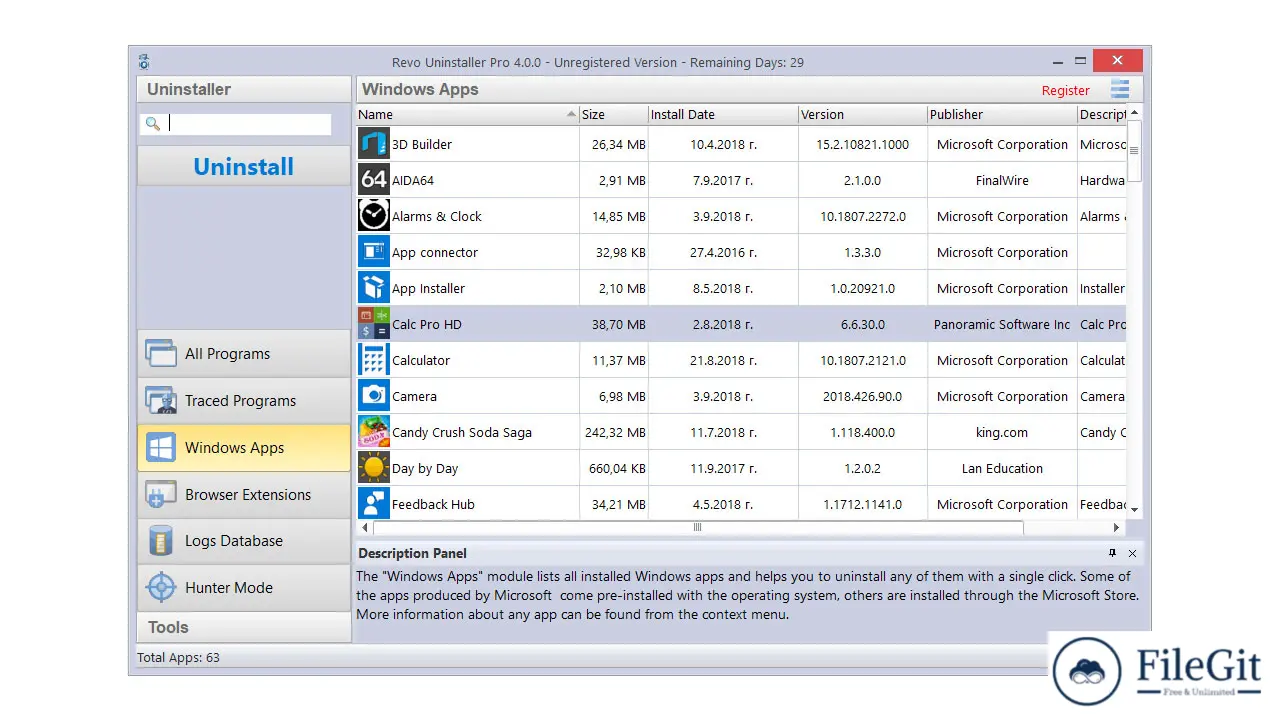Viewport: 1280px width, 720px height.
Task: Click Panoramic Software Inc publisher cell
Action: [x=1002, y=324]
